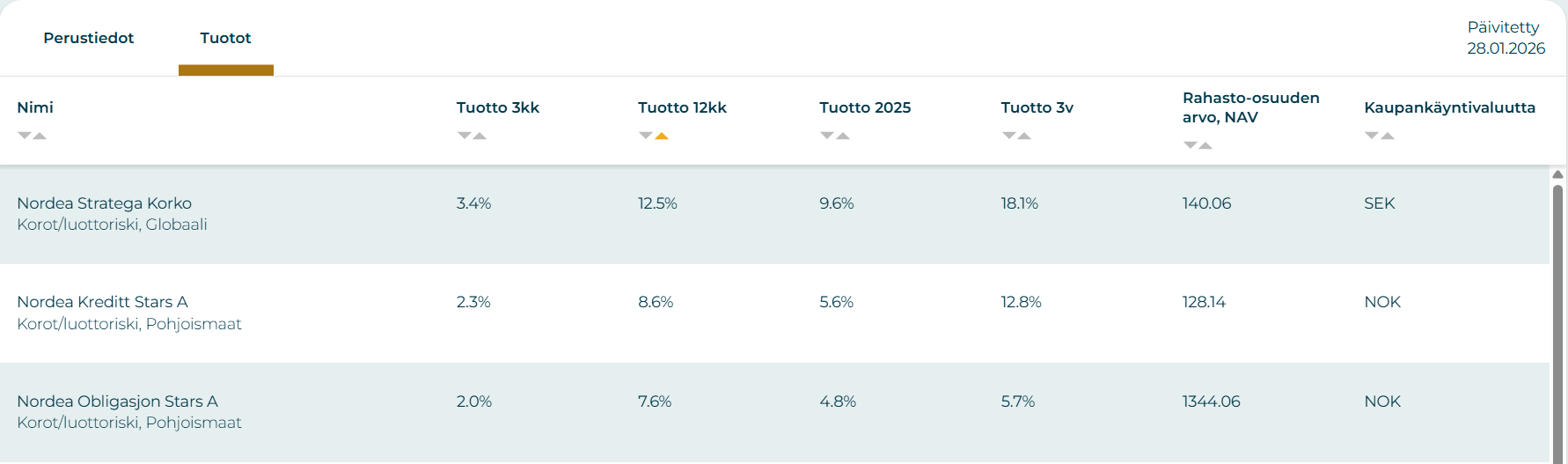This screenshot has width=1568, height=464.
Task: Sort Tuotto 2025 ascending arrow
Action: click(x=843, y=136)
